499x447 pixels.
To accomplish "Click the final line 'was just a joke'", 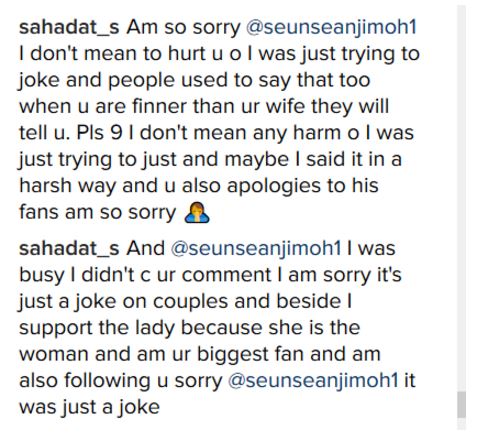I will click(89, 408).
